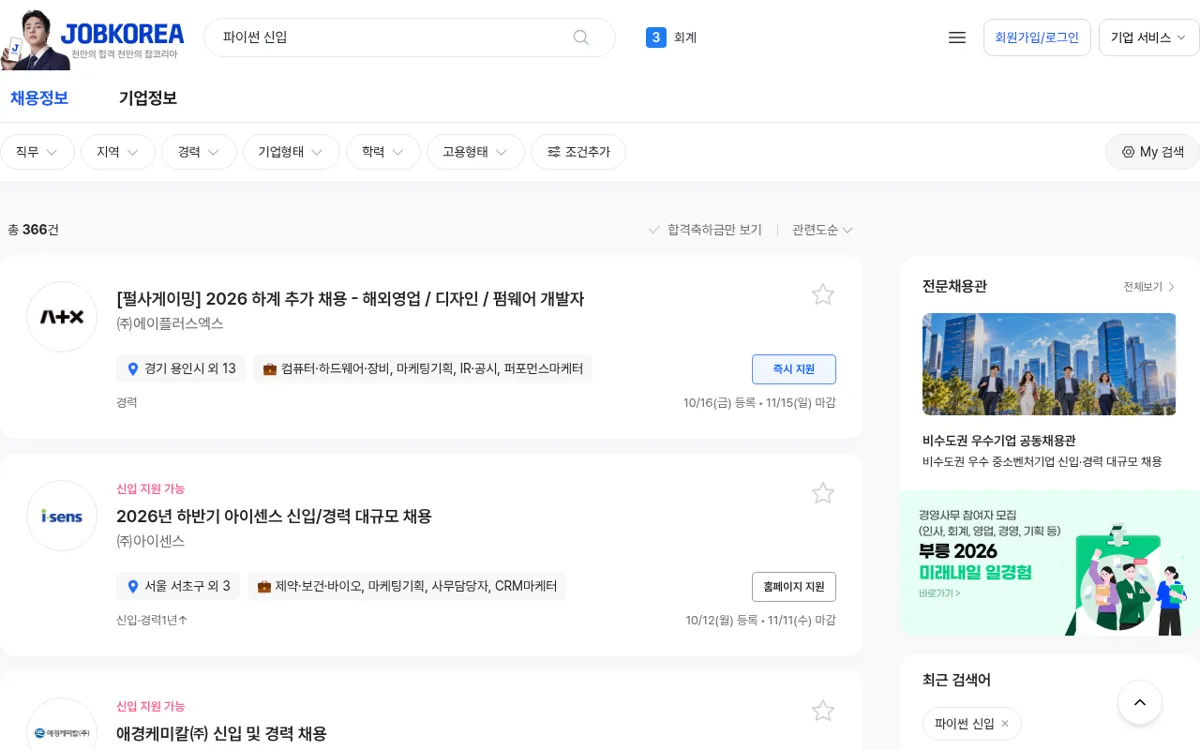Click the 전문채용관 city banner image
The height and width of the screenshot is (750, 1200).
tap(1049, 364)
